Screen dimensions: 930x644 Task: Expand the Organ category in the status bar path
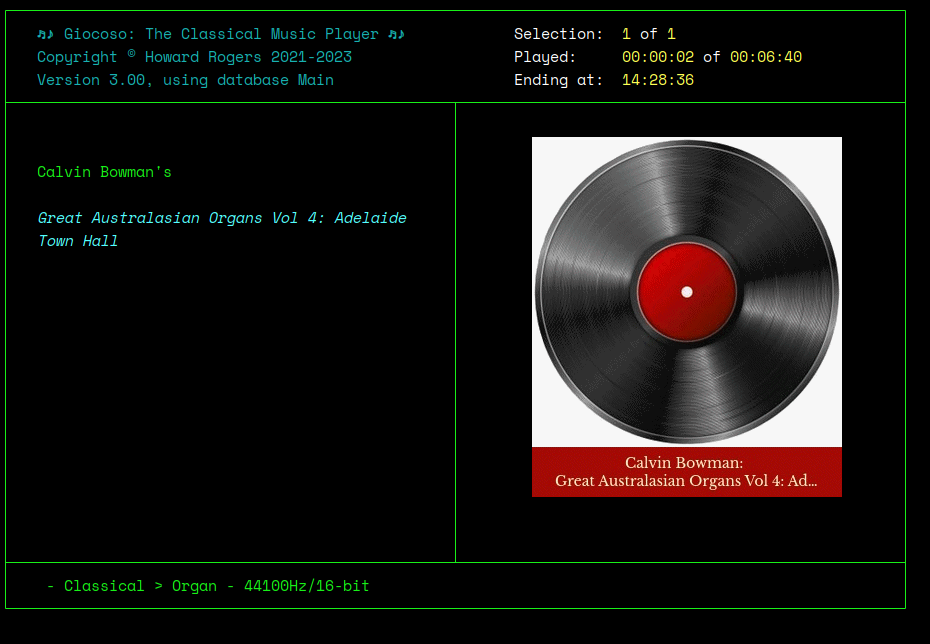coord(195,586)
